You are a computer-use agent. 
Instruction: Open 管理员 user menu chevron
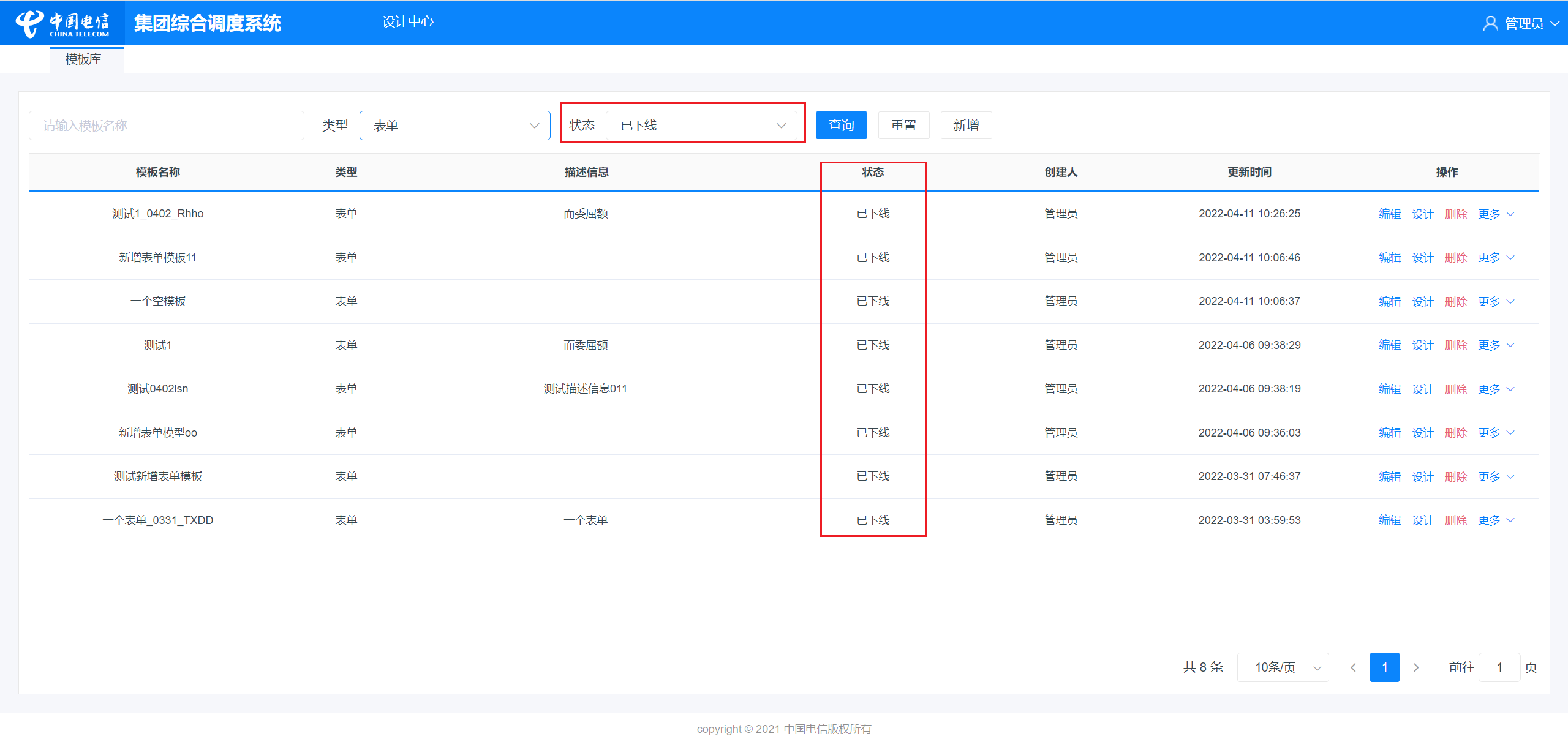(1555, 23)
